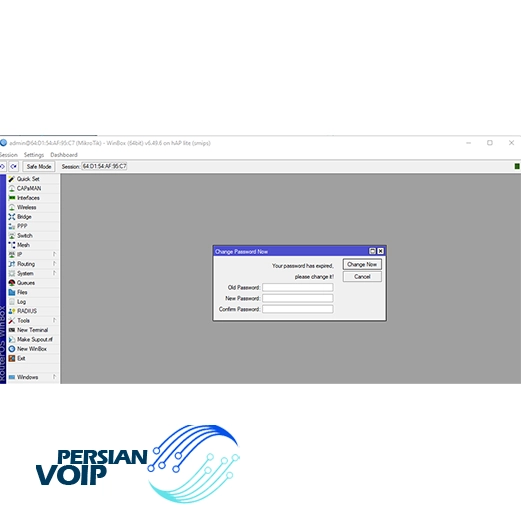The width and height of the screenshot is (521, 519).
Task: Open the Dashboard menu
Action: point(64,155)
